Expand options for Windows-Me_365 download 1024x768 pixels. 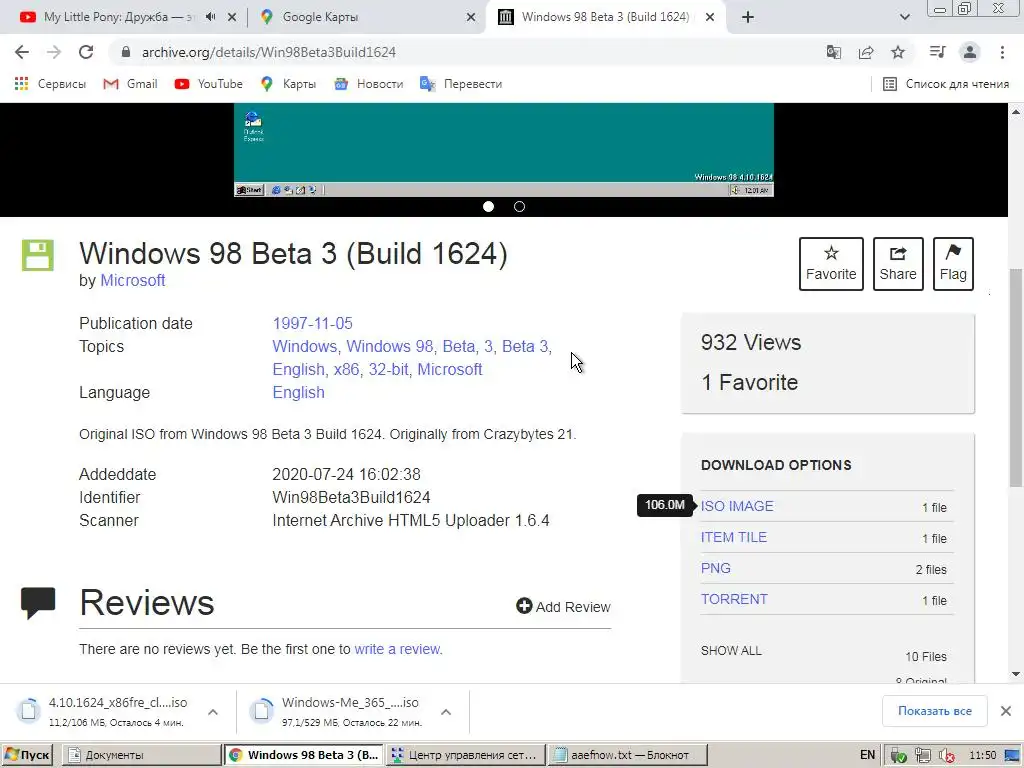446,712
